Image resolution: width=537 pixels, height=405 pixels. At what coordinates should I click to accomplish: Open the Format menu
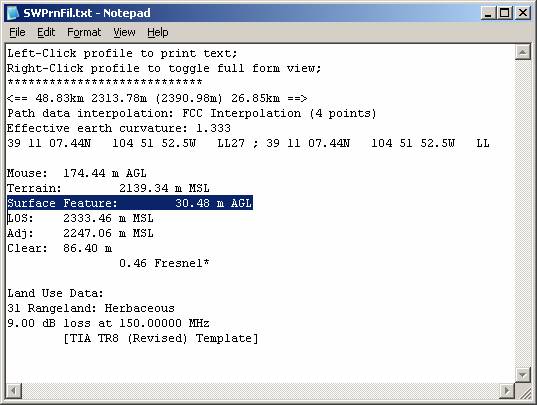point(84,33)
